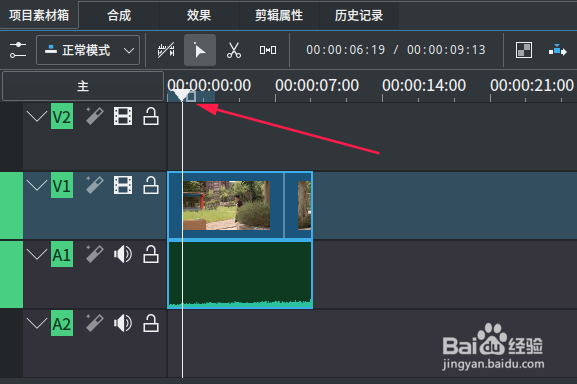Screen dimensions: 577x384
Task: Select the razor scissors tool
Action: click(234, 50)
